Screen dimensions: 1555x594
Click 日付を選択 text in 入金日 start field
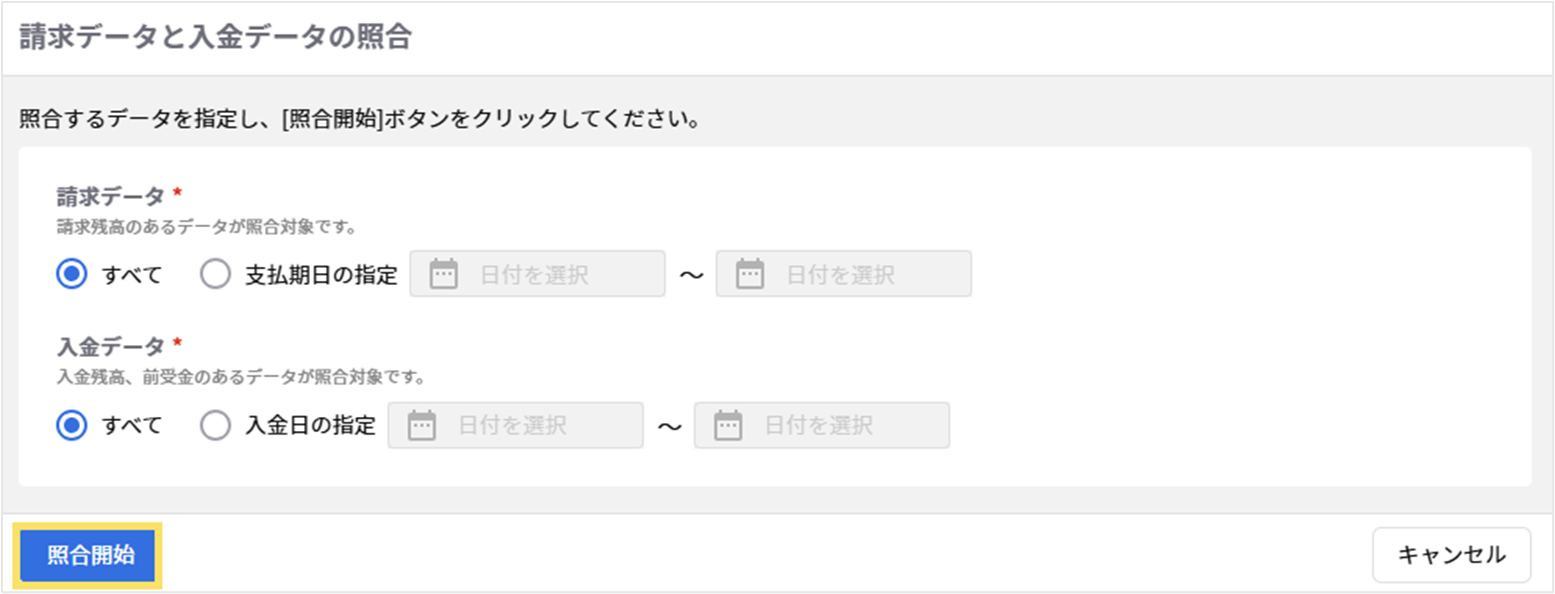tap(512, 425)
